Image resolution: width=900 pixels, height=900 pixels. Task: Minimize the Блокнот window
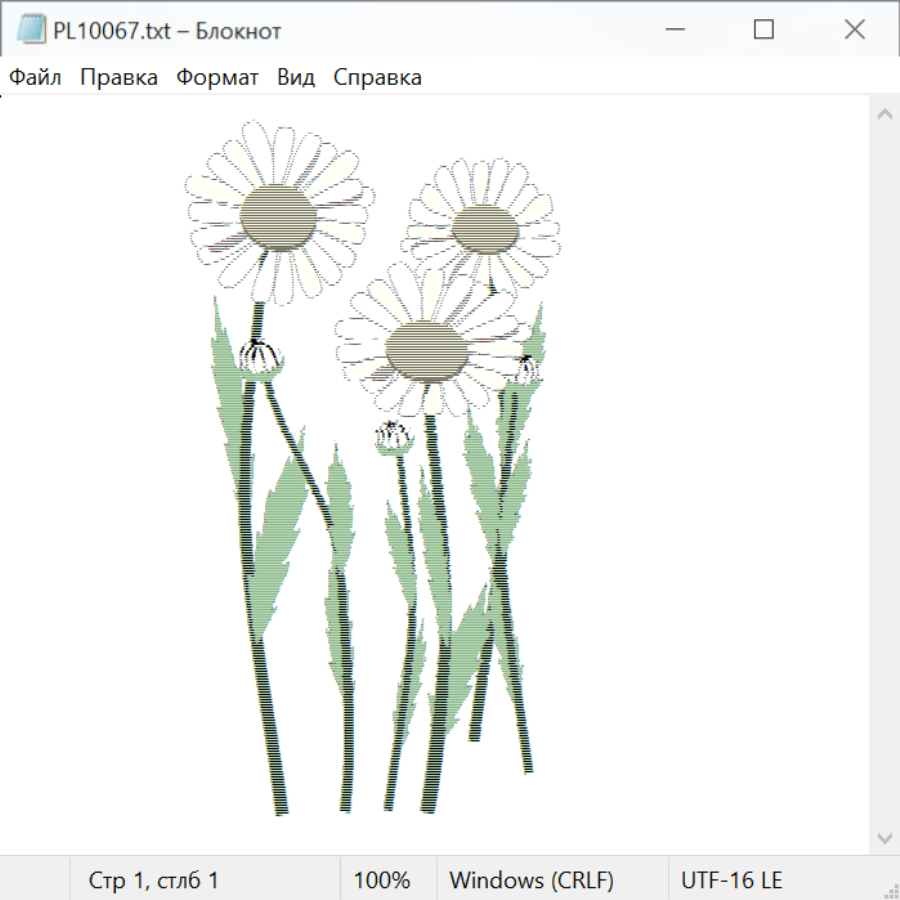click(x=674, y=30)
